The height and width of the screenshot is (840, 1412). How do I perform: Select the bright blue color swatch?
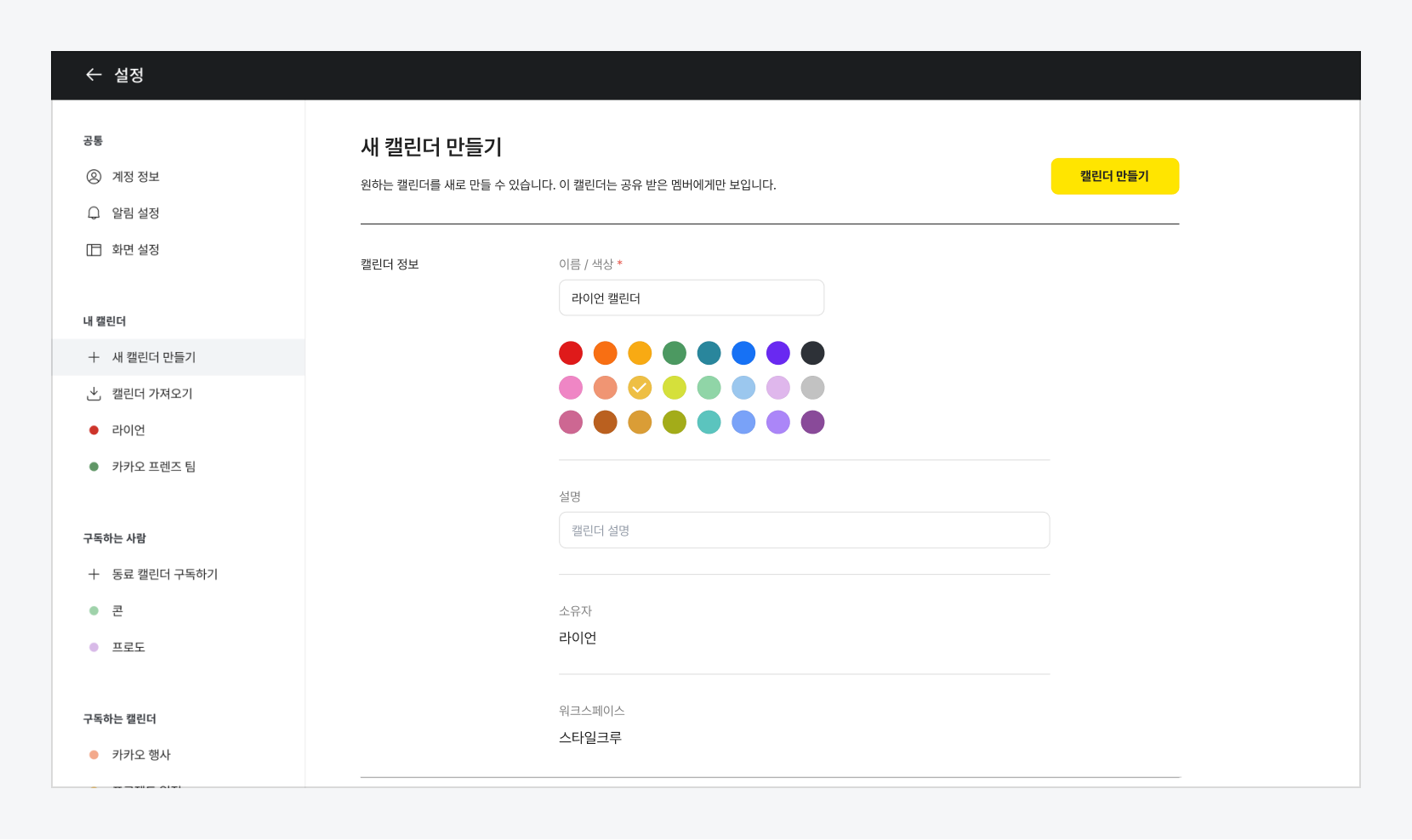[743, 353]
